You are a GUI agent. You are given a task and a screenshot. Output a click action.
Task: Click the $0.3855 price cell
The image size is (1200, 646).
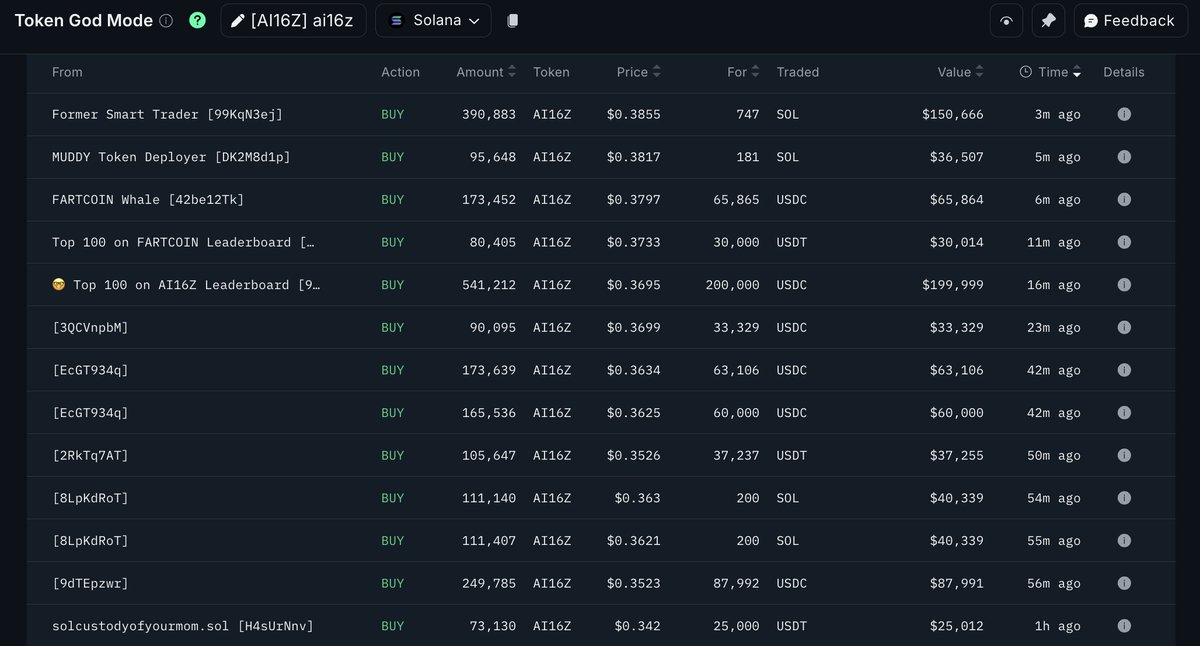click(634, 114)
